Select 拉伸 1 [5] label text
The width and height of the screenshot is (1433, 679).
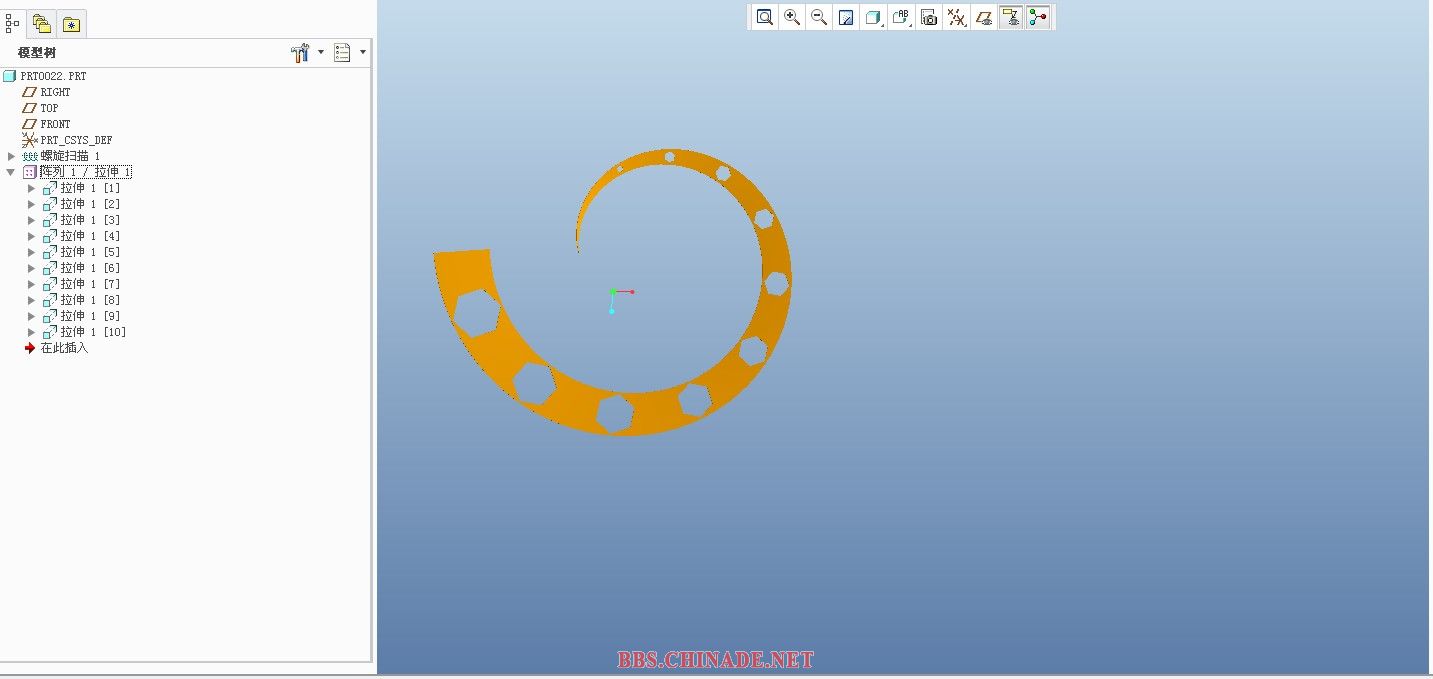(x=90, y=252)
